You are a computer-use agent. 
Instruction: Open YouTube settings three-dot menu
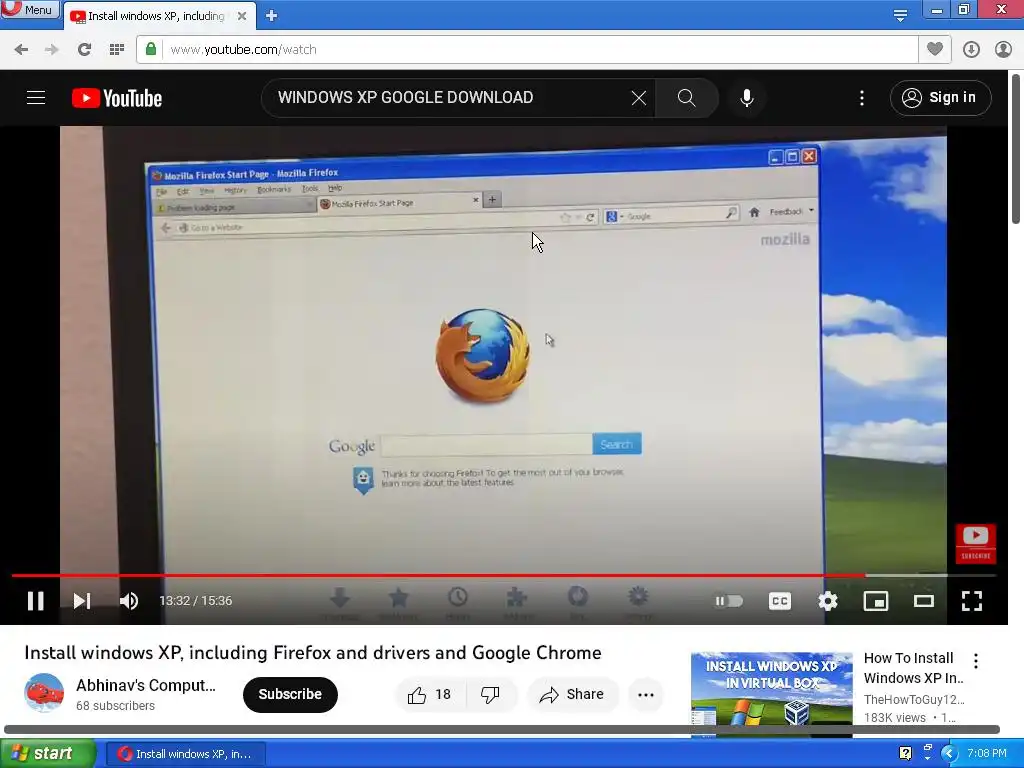862,98
